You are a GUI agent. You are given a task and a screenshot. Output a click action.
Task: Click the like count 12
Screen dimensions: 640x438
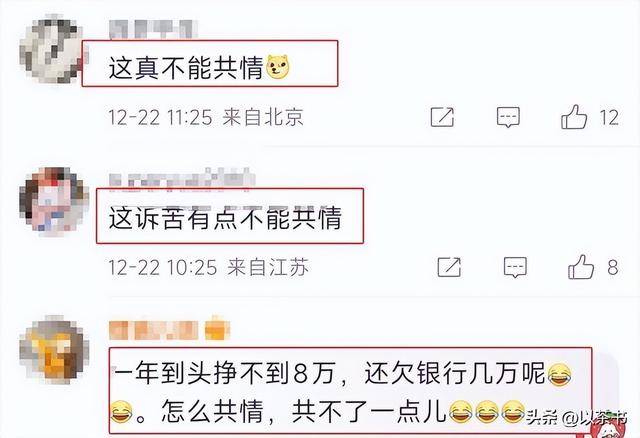pyautogui.click(x=609, y=118)
